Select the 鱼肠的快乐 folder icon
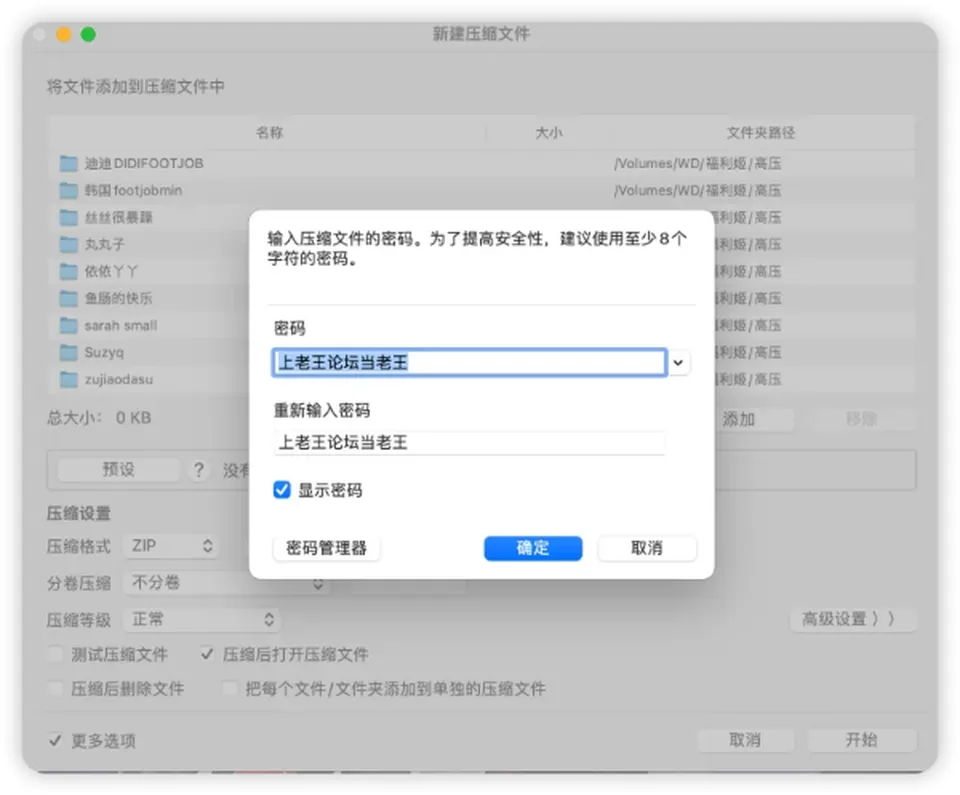 pos(69,298)
